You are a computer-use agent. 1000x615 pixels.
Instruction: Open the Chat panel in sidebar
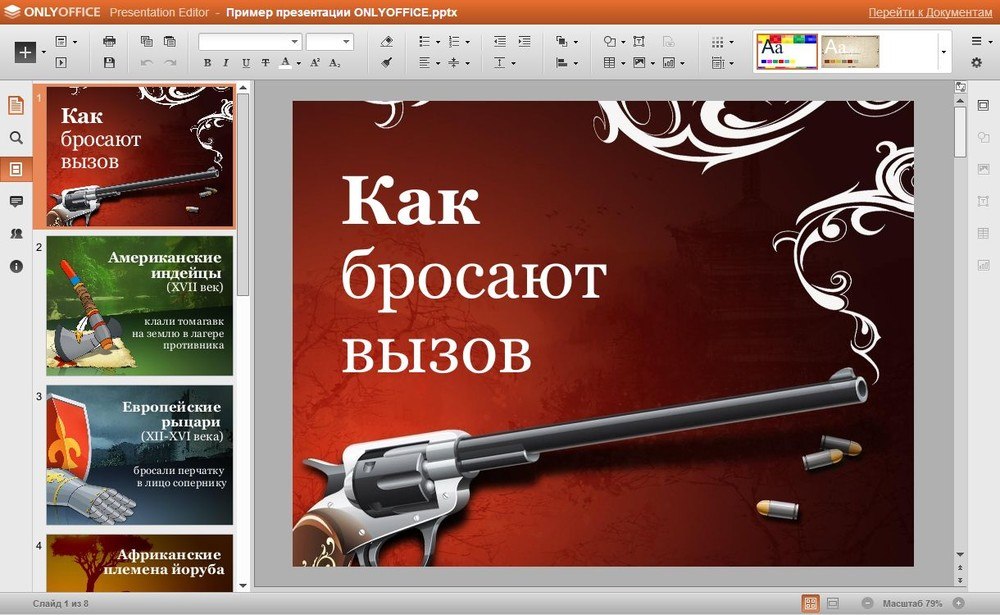pyautogui.click(x=16, y=233)
